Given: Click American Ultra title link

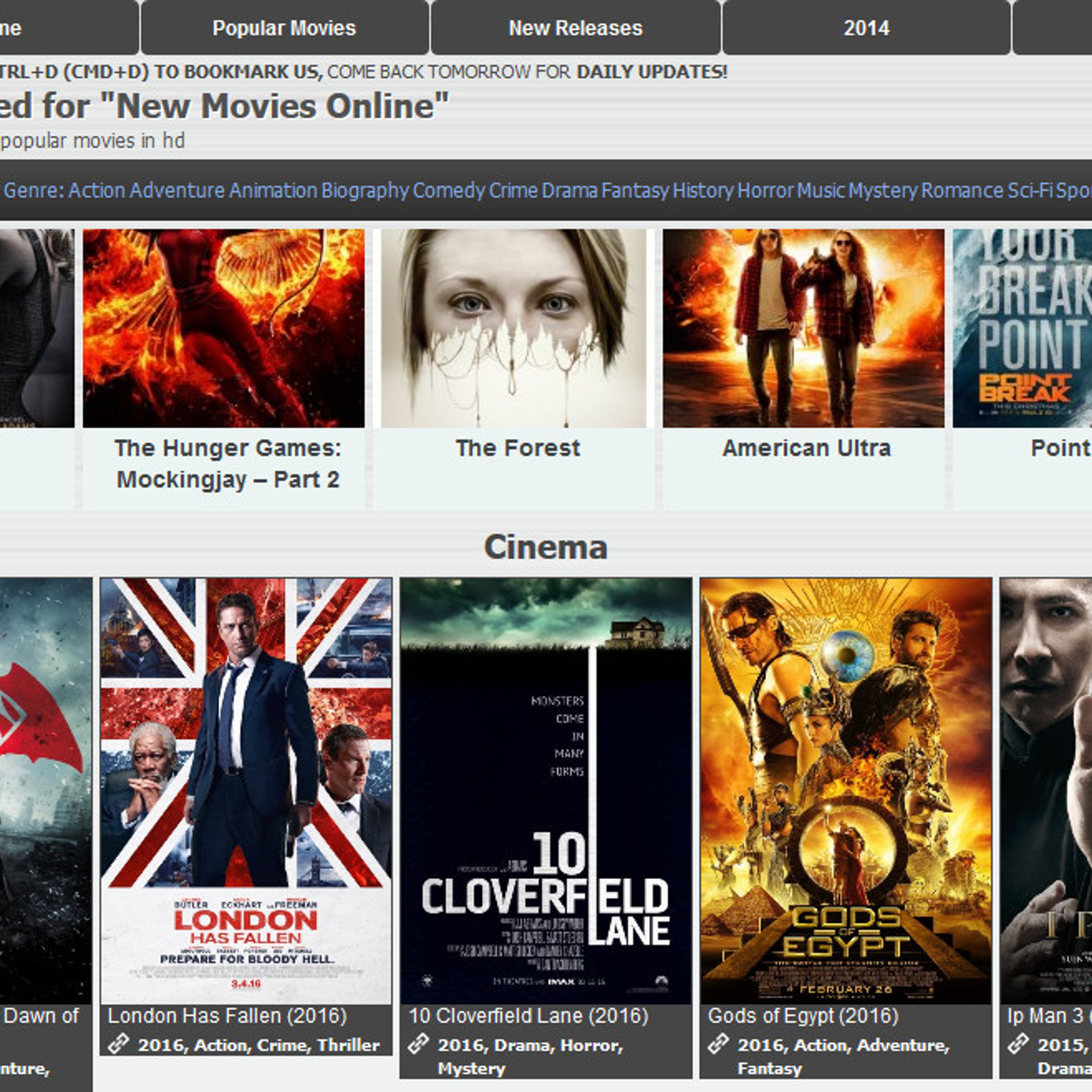Looking at the screenshot, I should click(x=807, y=448).
